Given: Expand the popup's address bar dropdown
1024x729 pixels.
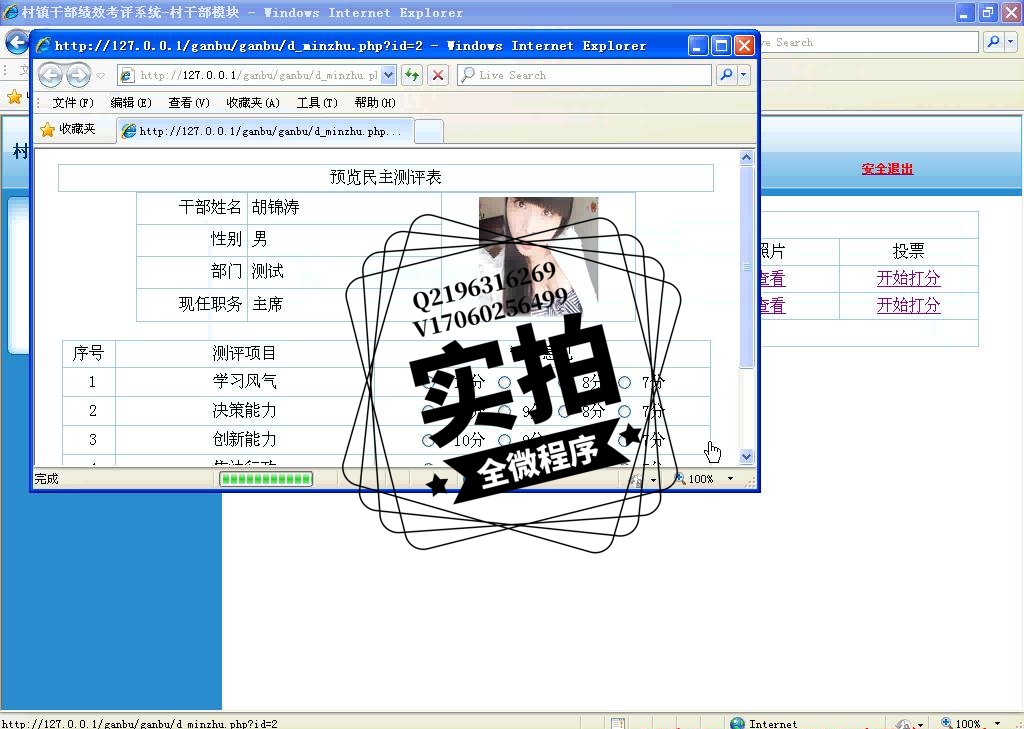Looking at the screenshot, I should click(x=389, y=75).
